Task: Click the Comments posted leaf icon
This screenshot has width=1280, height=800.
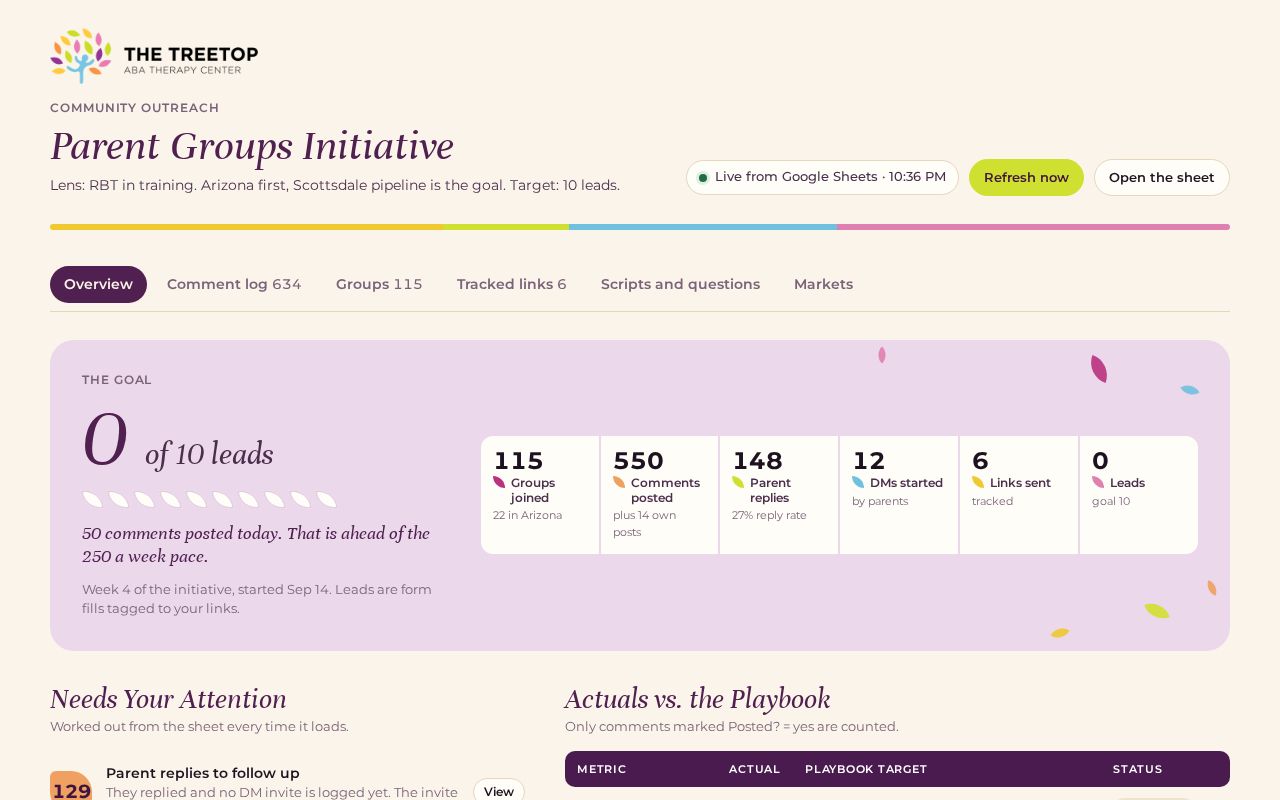Action: (x=619, y=482)
